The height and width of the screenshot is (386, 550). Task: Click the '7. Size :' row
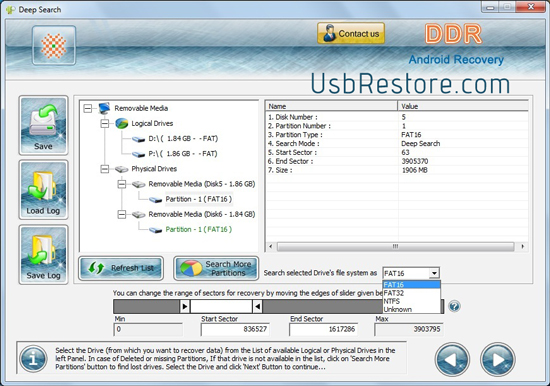tap(397, 170)
